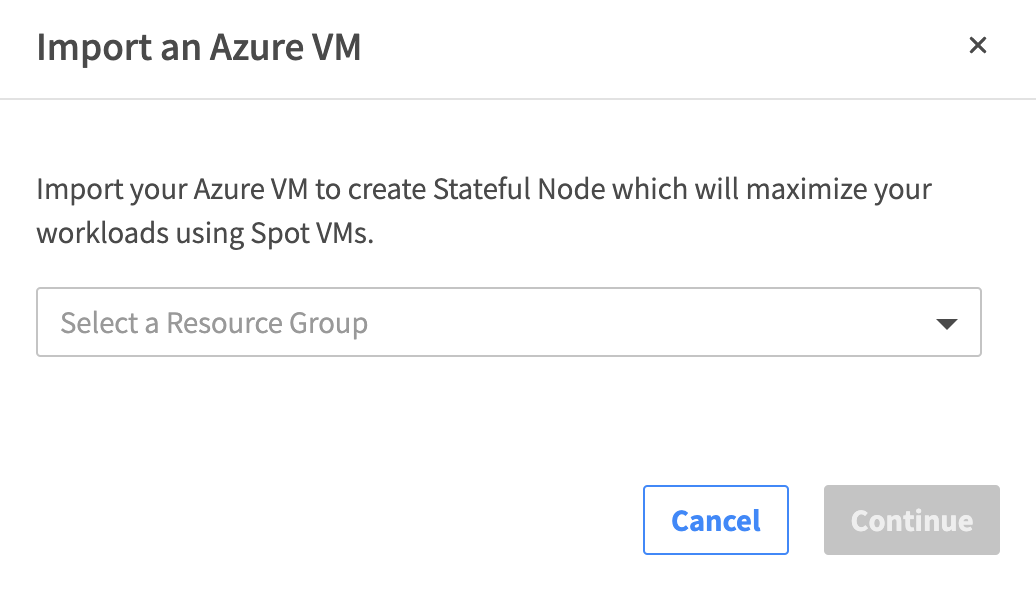Click the "Select a Resource Group" placeholder text

[x=214, y=323]
